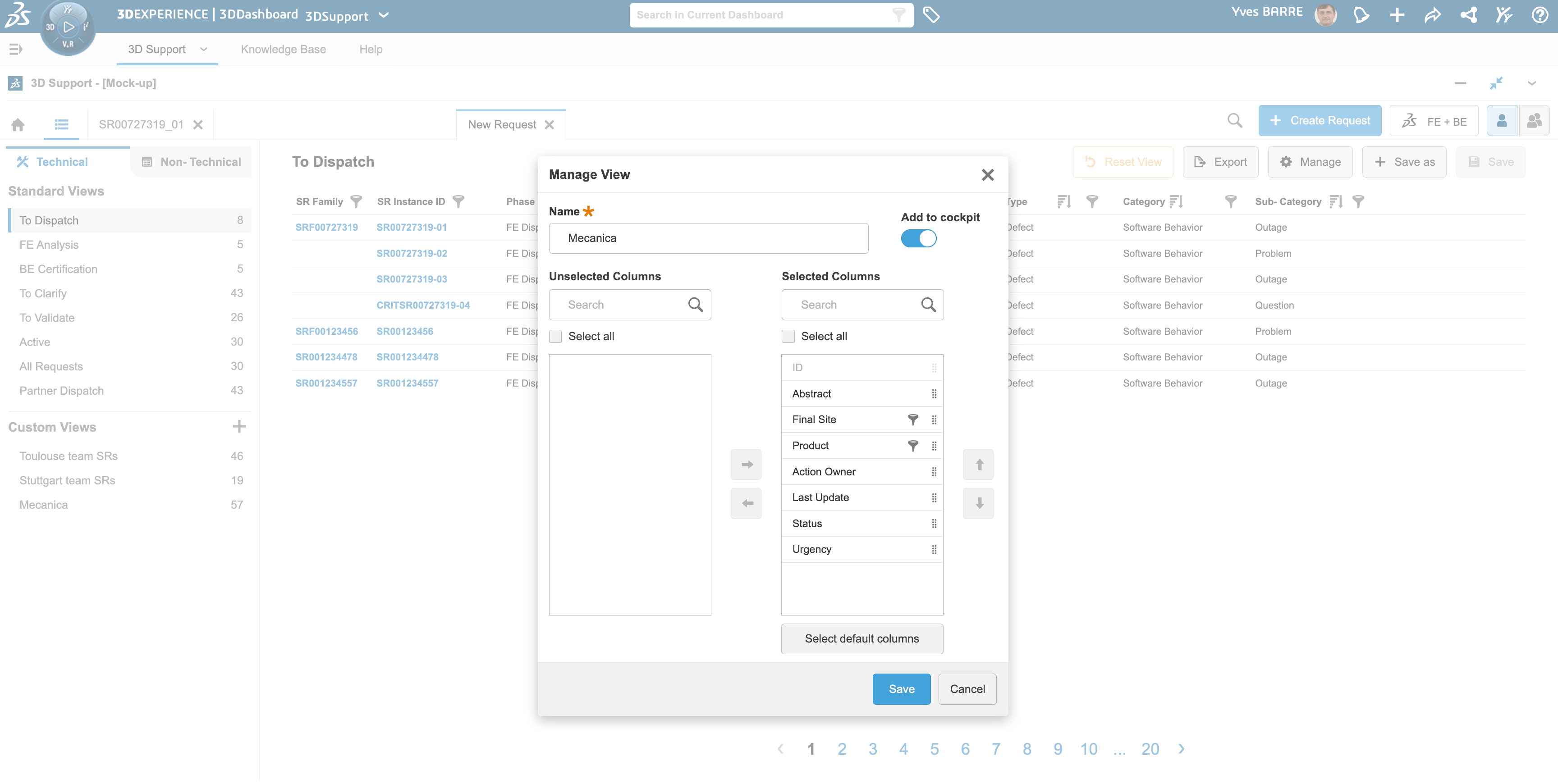This screenshot has height=784, width=1558.
Task: Check Select all under Selected Columns
Action: pos(788,336)
